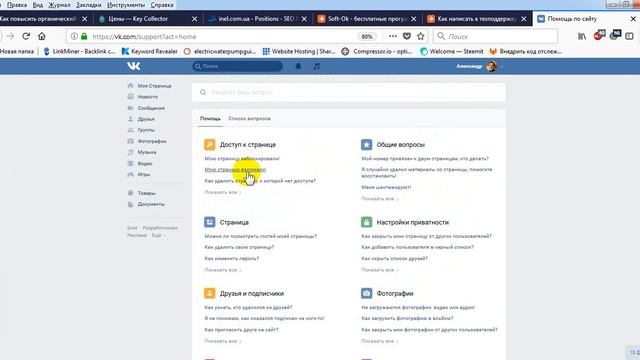Toggle Firefox sidebar icon

[x=629, y=36]
